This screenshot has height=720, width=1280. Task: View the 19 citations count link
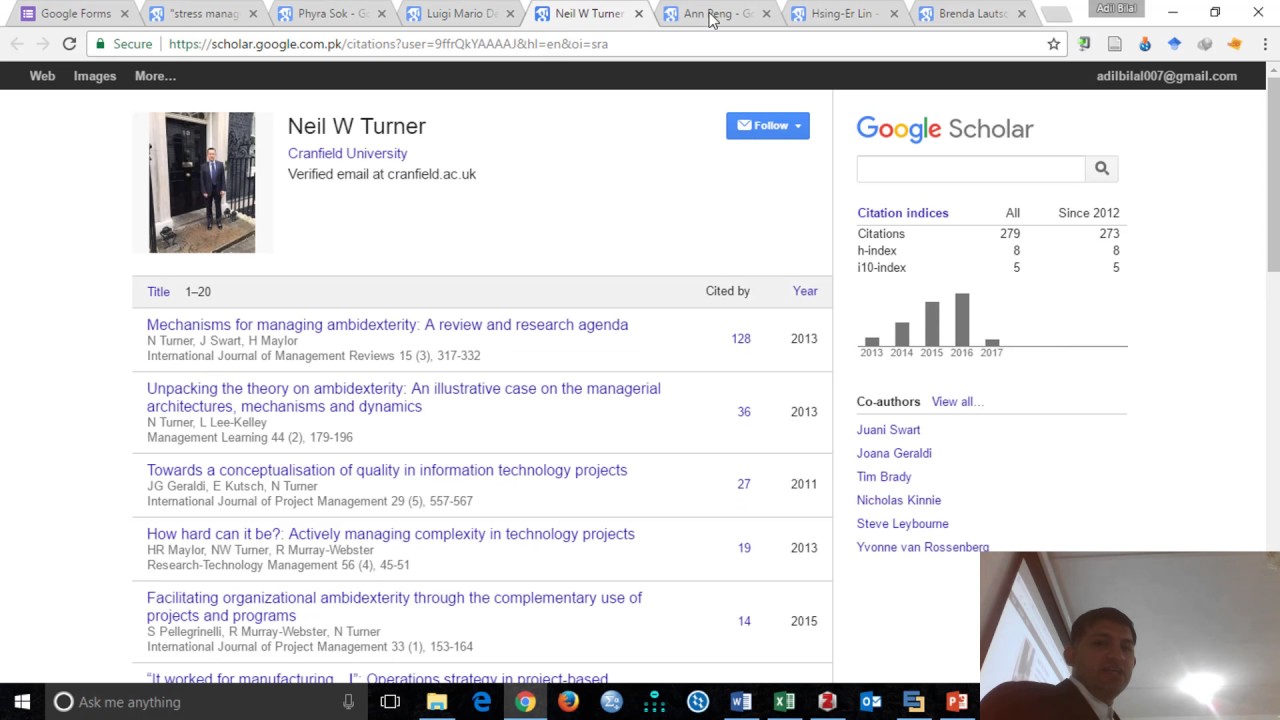(744, 548)
